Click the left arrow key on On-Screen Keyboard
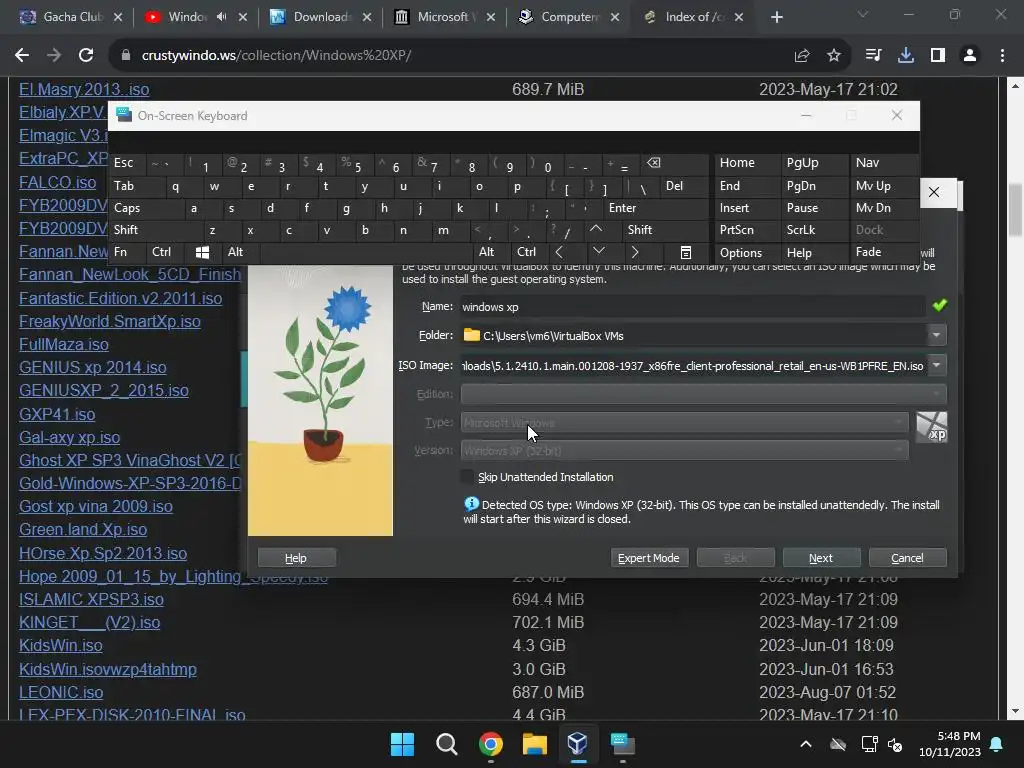1024x768 pixels. [x=559, y=252]
